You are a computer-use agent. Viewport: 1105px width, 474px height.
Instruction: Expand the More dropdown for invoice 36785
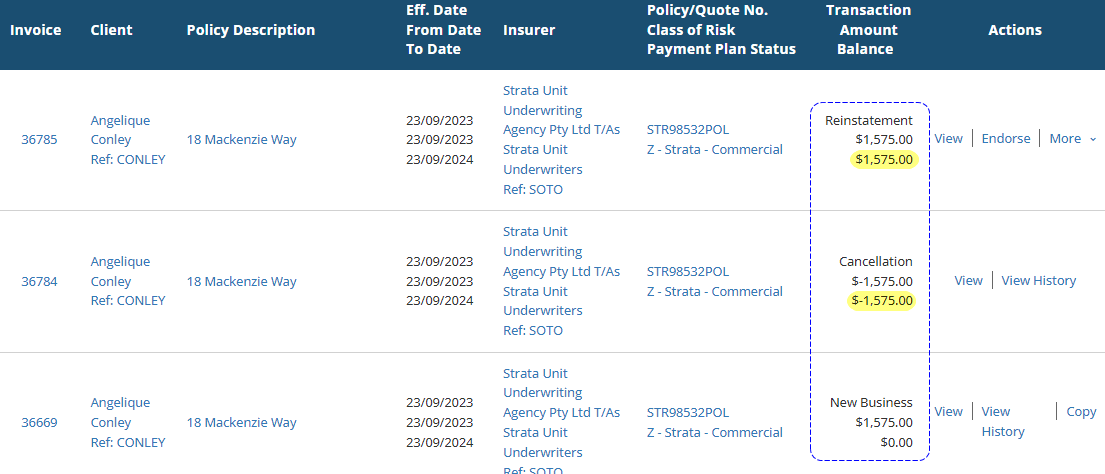(1072, 139)
